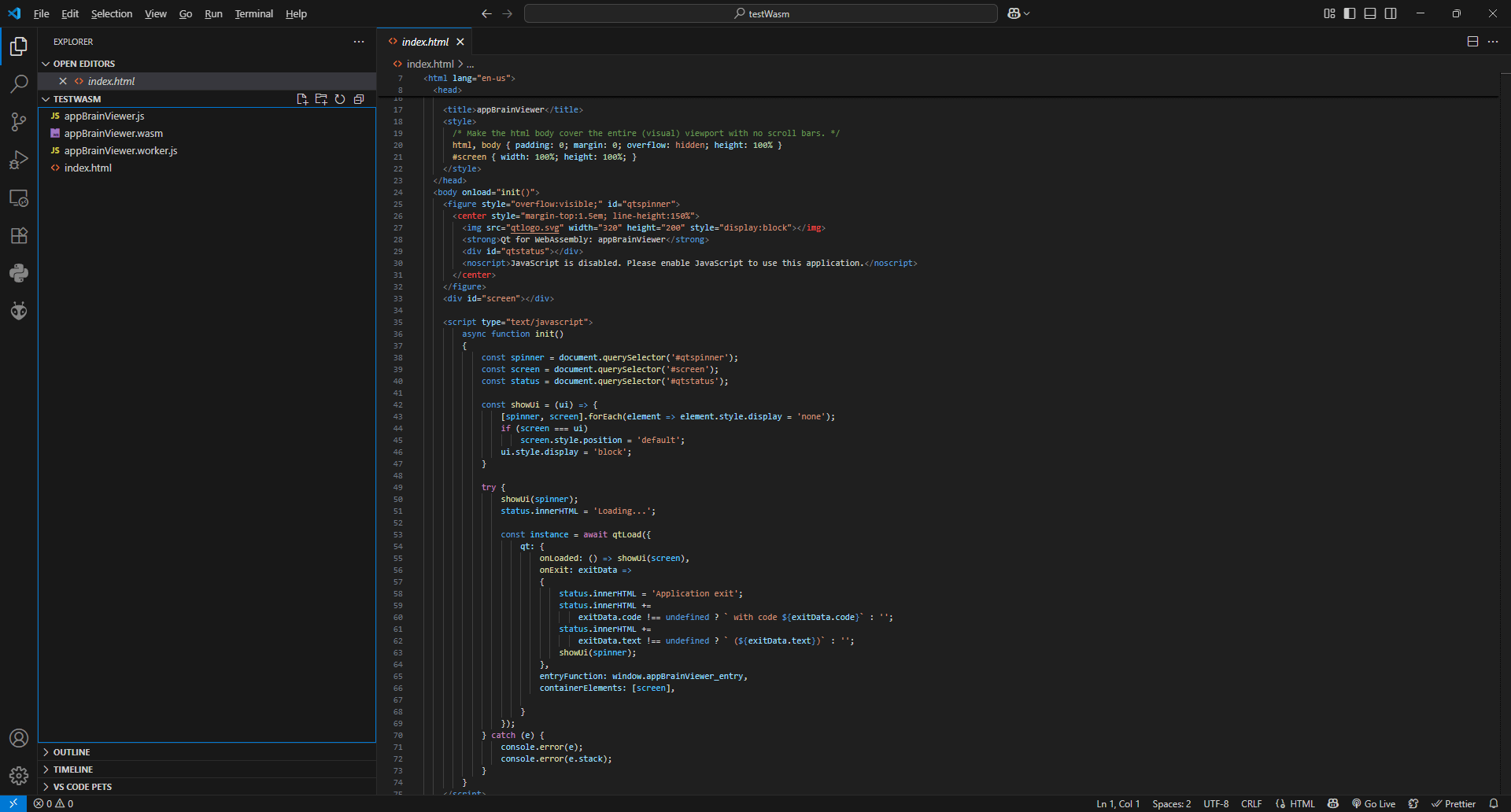Screen dimensions: 1511x812
Task: Toggle the Secondary Side Bar
Action: 1391,13
